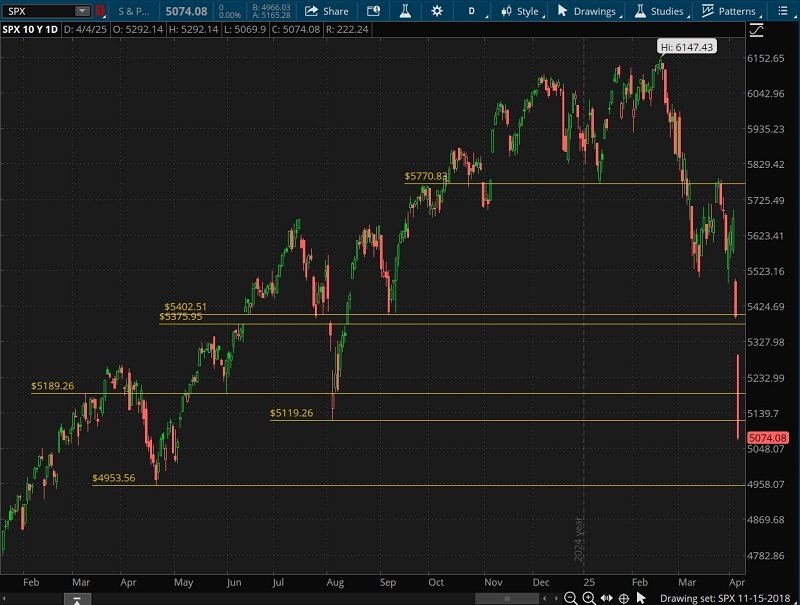
Task: Open the Studies menu
Action: (x=659, y=11)
